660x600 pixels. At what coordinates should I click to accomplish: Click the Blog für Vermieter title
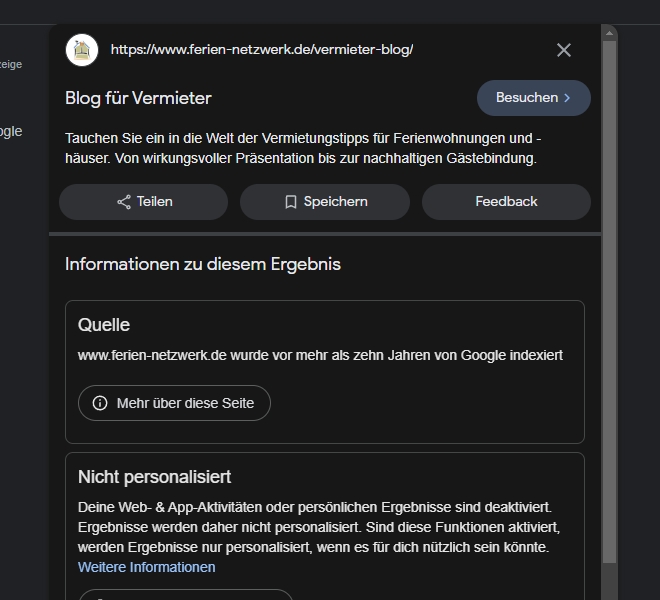pyautogui.click(x=138, y=98)
